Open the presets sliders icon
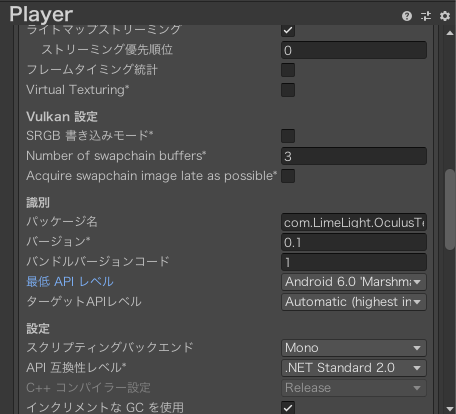This screenshot has height=414, width=456. [426, 16]
